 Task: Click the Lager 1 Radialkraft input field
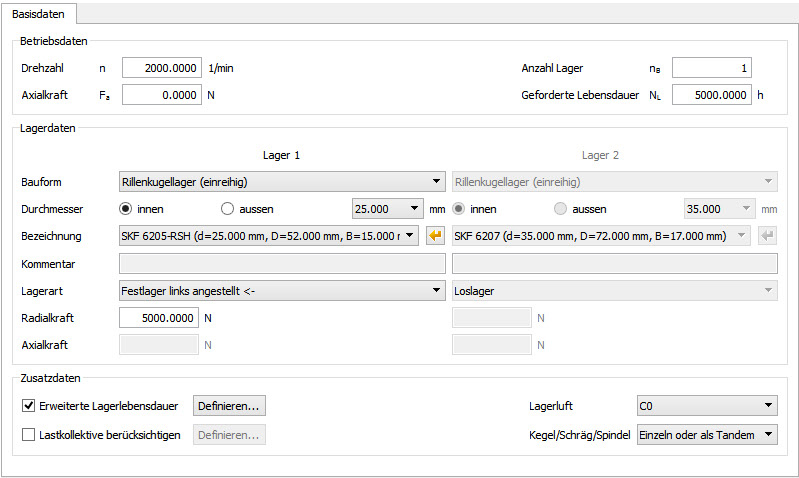pyautogui.click(x=159, y=317)
